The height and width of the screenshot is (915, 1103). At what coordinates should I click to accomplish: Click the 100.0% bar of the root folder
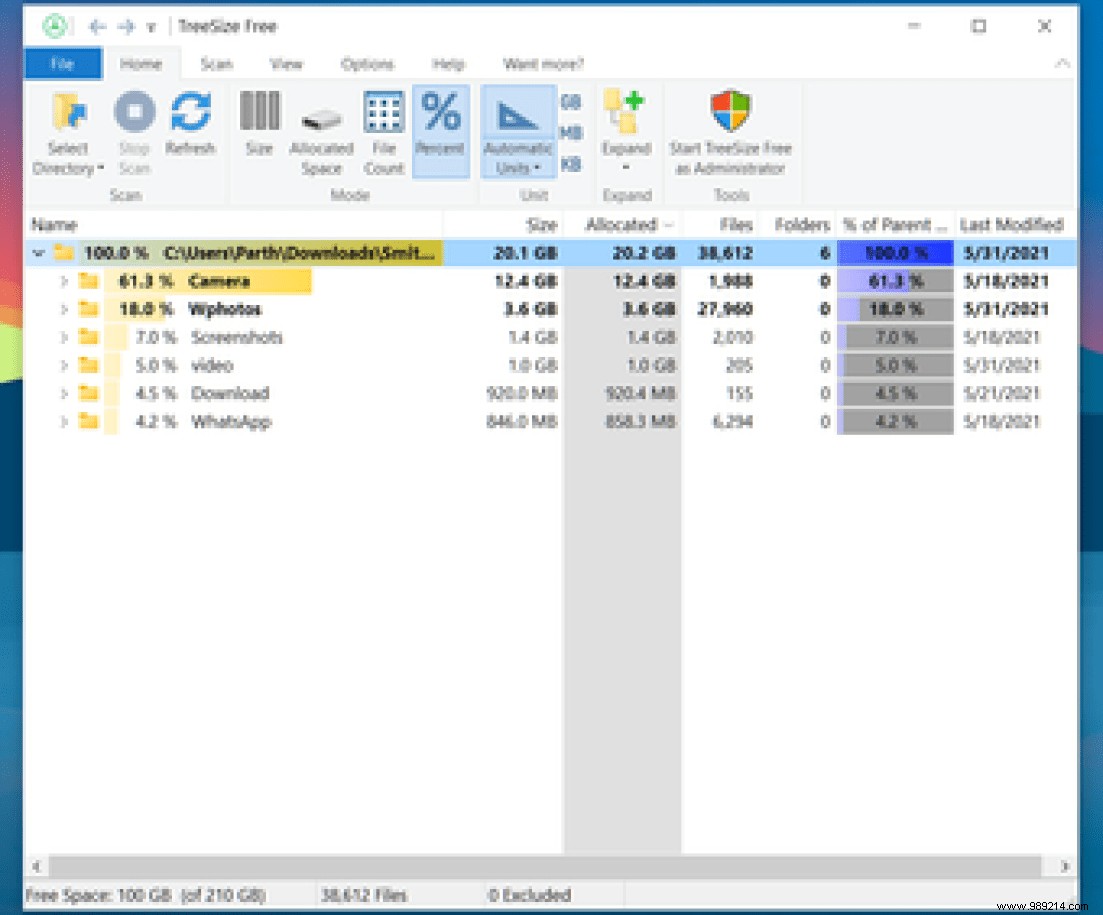pos(893,253)
